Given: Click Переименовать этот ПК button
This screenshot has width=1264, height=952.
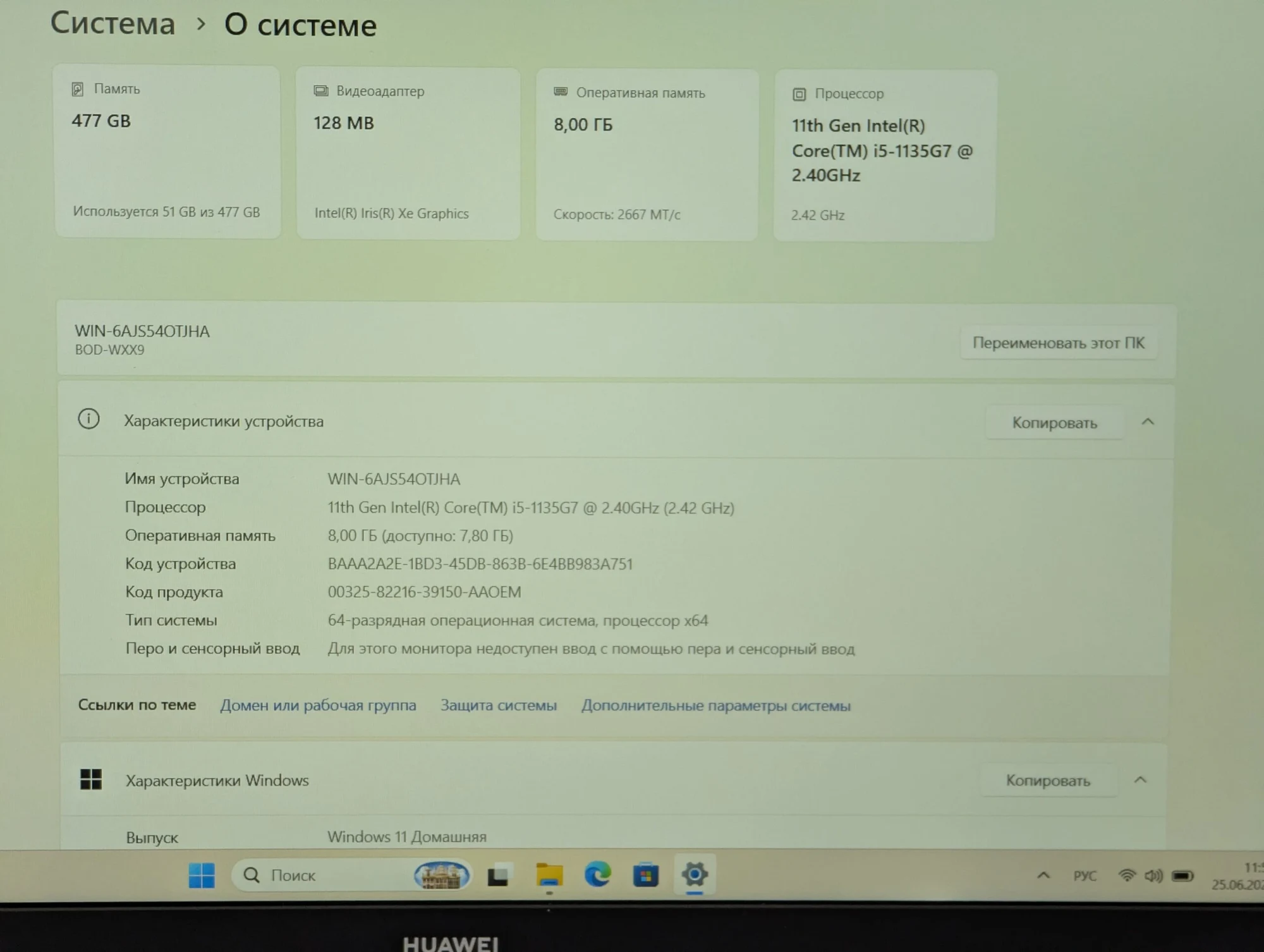Looking at the screenshot, I should click(1059, 343).
